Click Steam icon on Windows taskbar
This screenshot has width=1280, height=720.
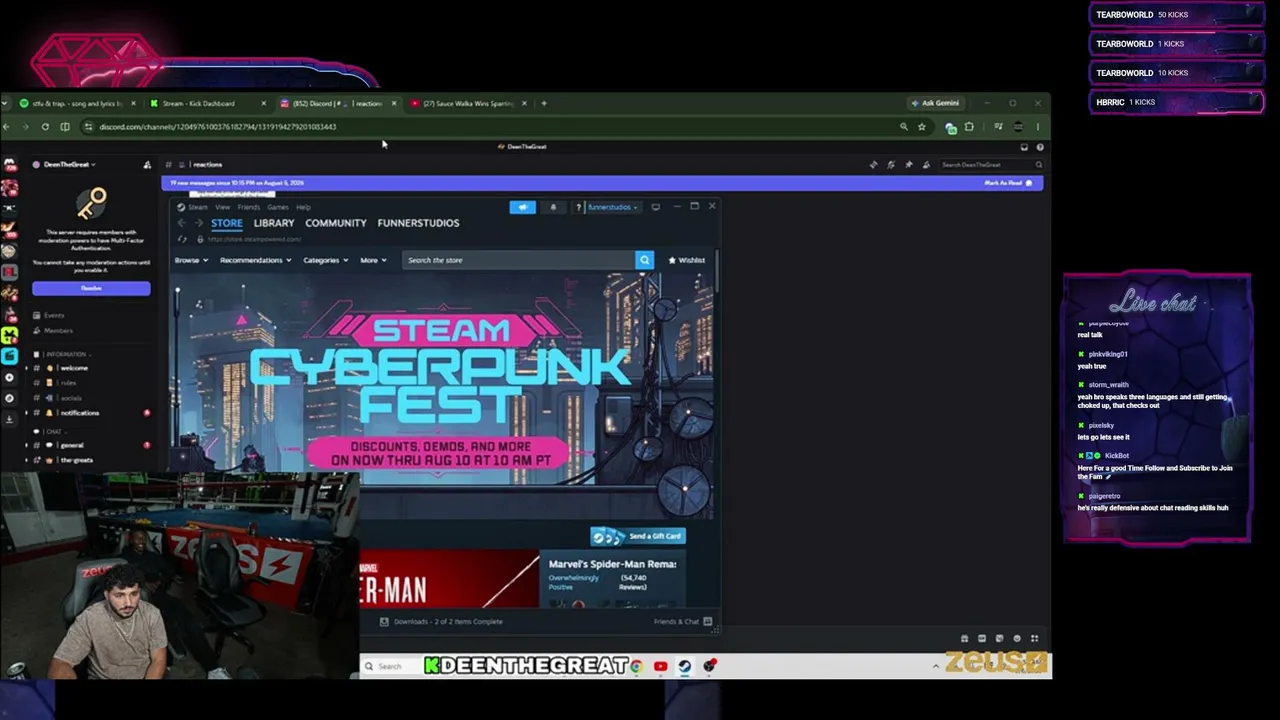pyautogui.click(x=685, y=666)
